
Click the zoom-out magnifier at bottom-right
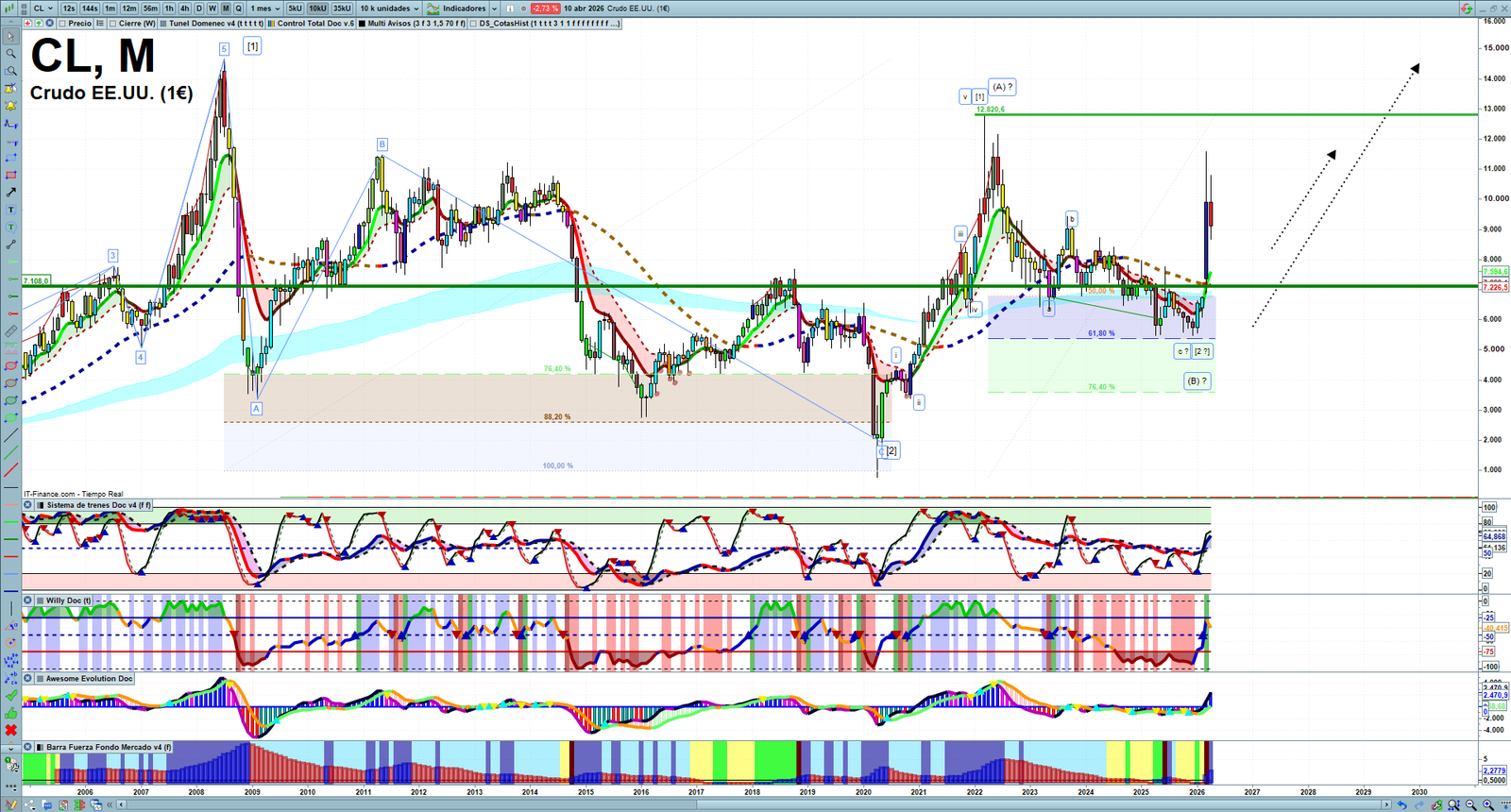(1471, 804)
